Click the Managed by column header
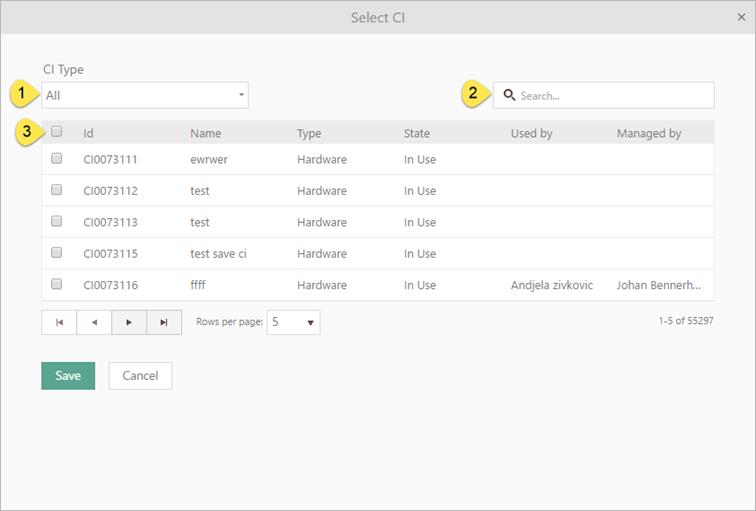Image resolution: width=756 pixels, height=511 pixels. [648, 133]
